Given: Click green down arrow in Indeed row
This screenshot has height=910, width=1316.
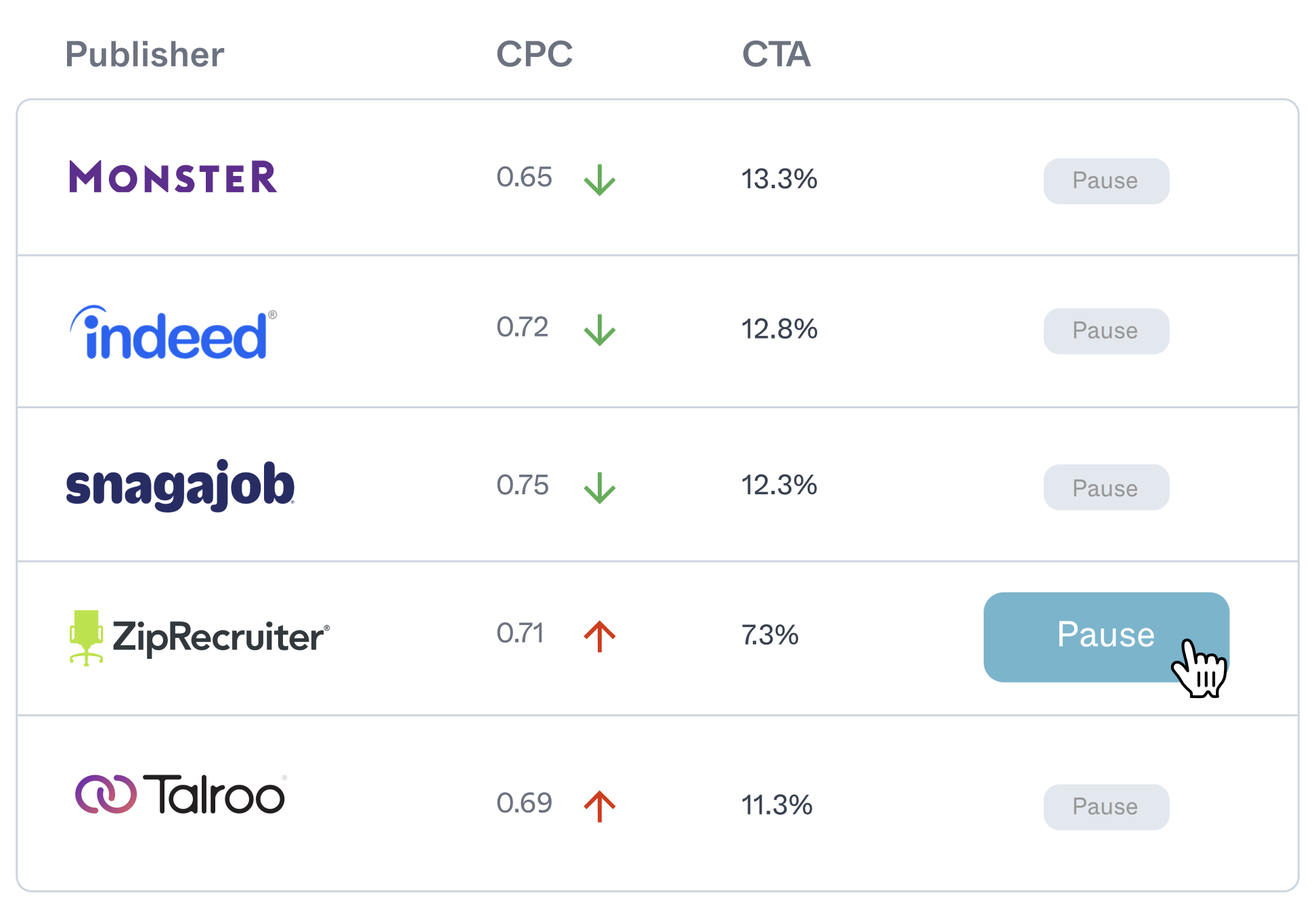Looking at the screenshot, I should click(599, 330).
